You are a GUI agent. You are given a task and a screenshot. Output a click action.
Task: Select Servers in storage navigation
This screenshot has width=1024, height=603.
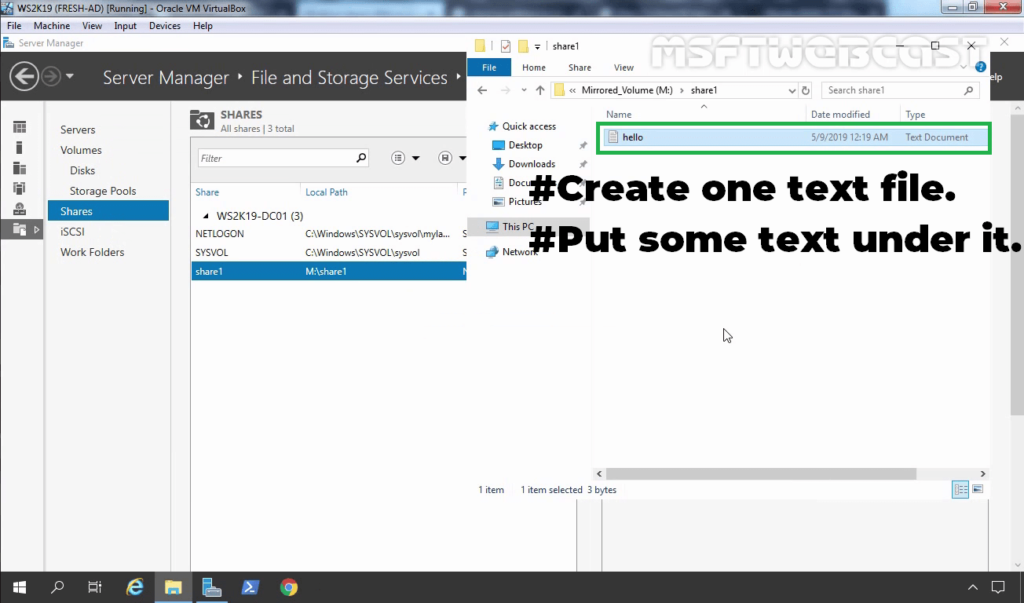pyautogui.click(x=78, y=129)
